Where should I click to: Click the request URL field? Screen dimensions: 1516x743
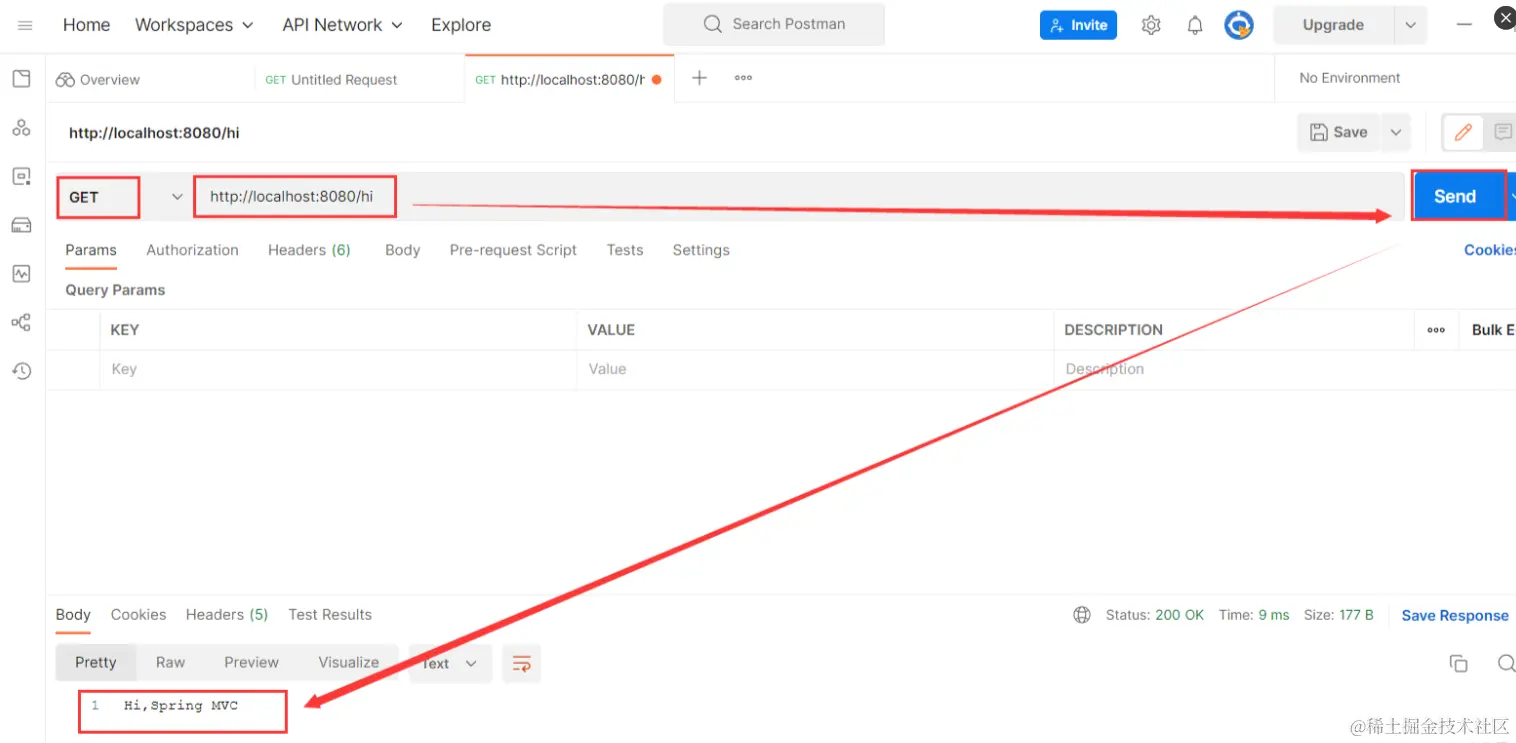pyautogui.click(x=798, y=197)
